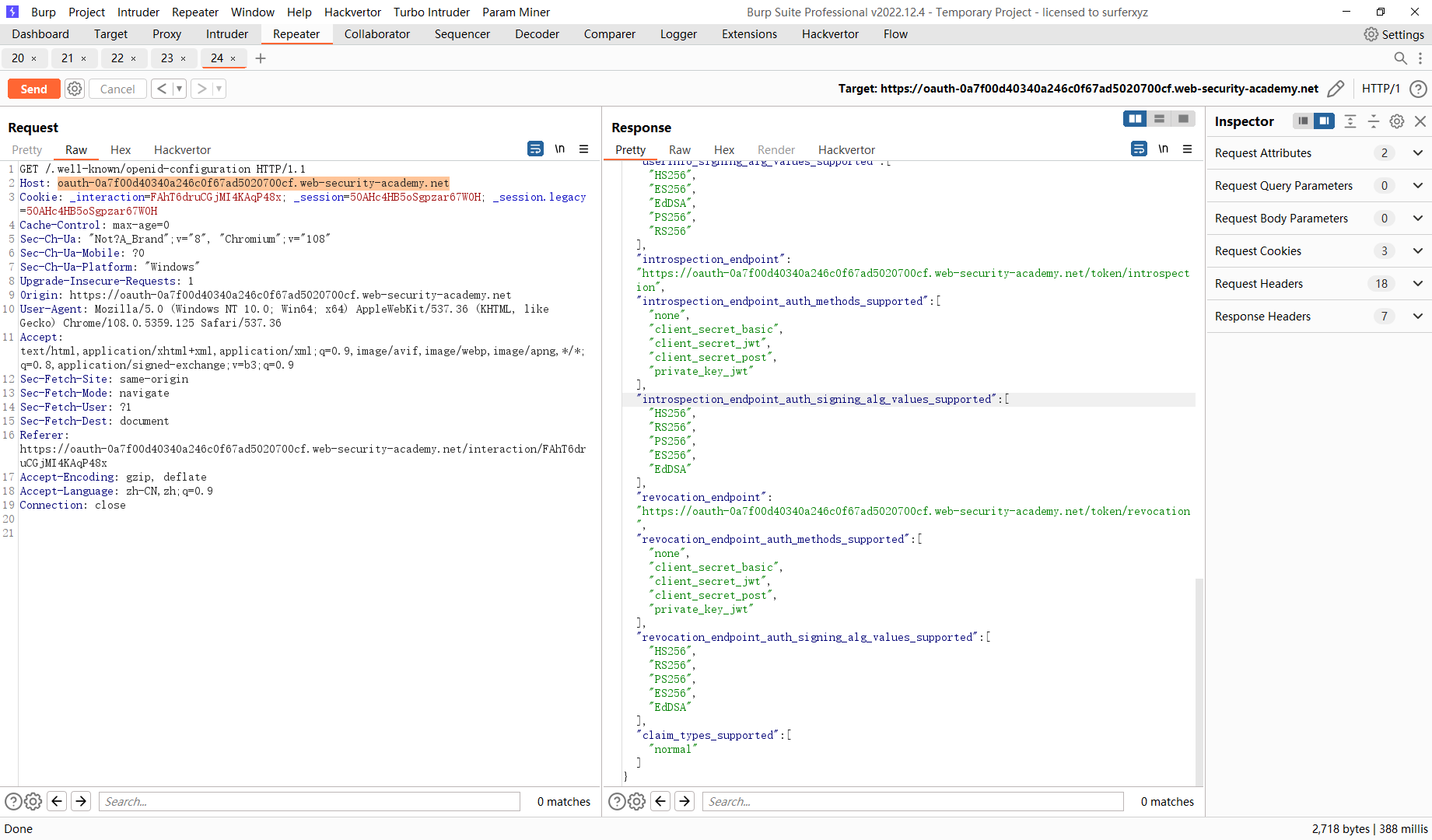Switch Inspector to docked-left layout

(1303, 121)
